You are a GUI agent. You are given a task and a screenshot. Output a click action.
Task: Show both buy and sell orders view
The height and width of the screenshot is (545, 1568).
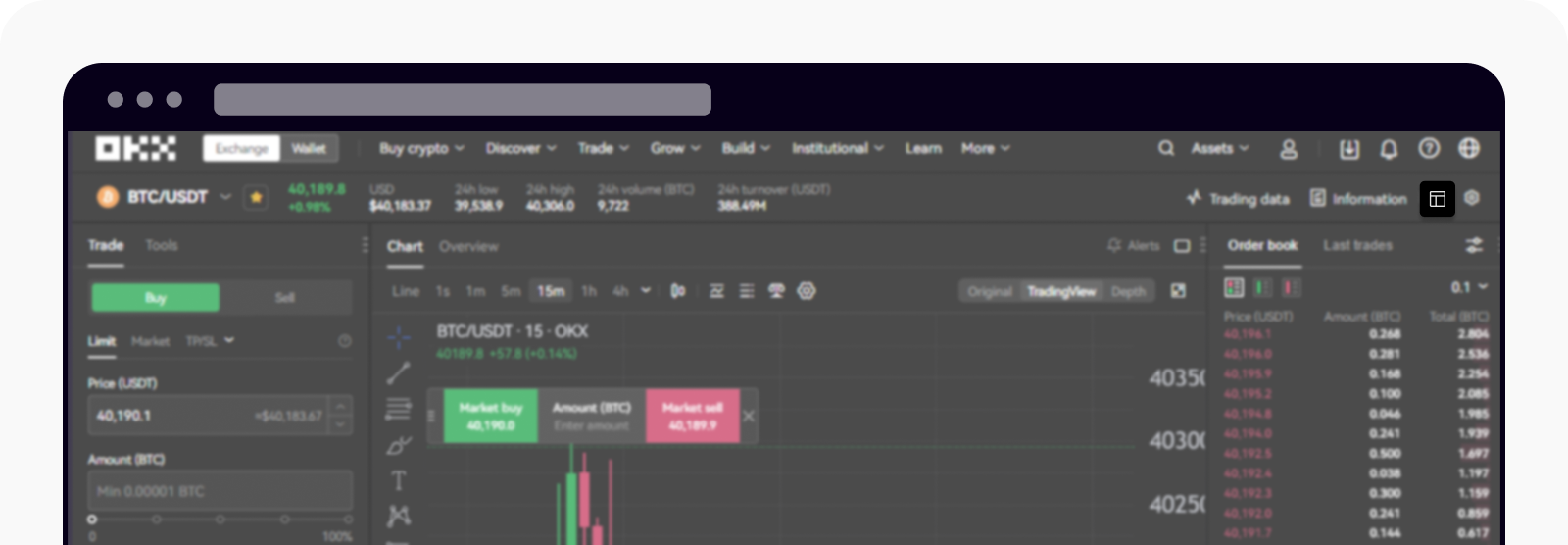[x=1234, y=287]
